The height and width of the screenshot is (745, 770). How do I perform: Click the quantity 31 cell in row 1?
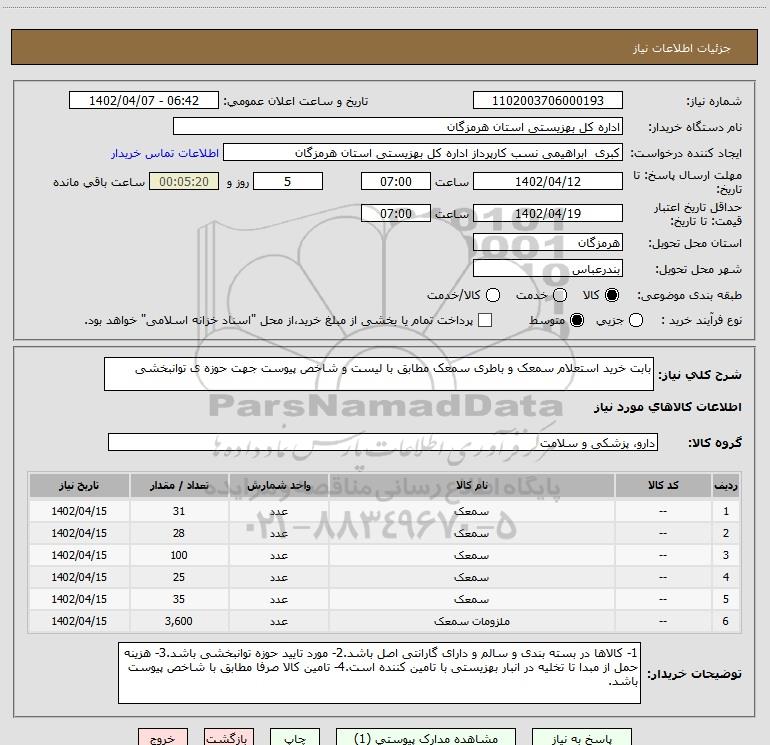pos(179,511)
